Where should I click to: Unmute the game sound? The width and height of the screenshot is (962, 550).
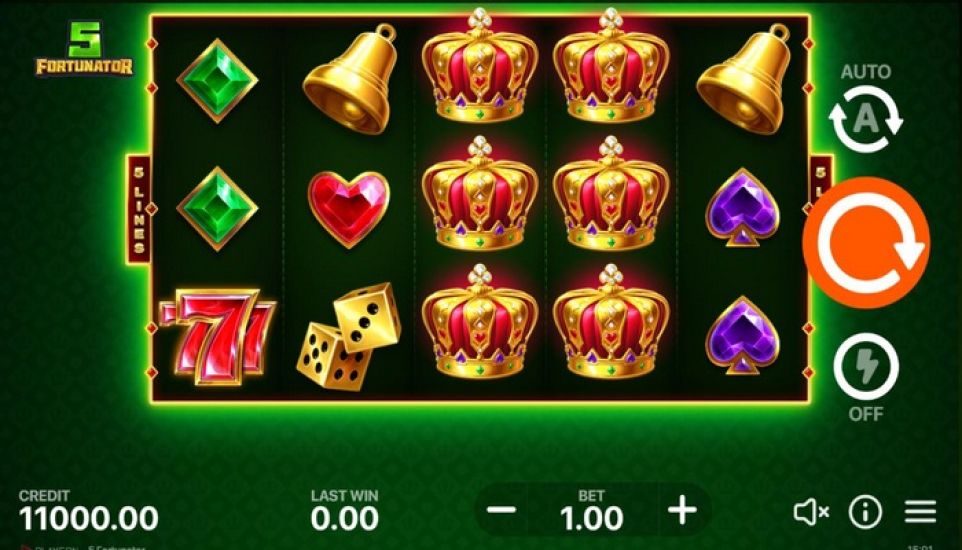pyautogui.click(x=811, y=511)
